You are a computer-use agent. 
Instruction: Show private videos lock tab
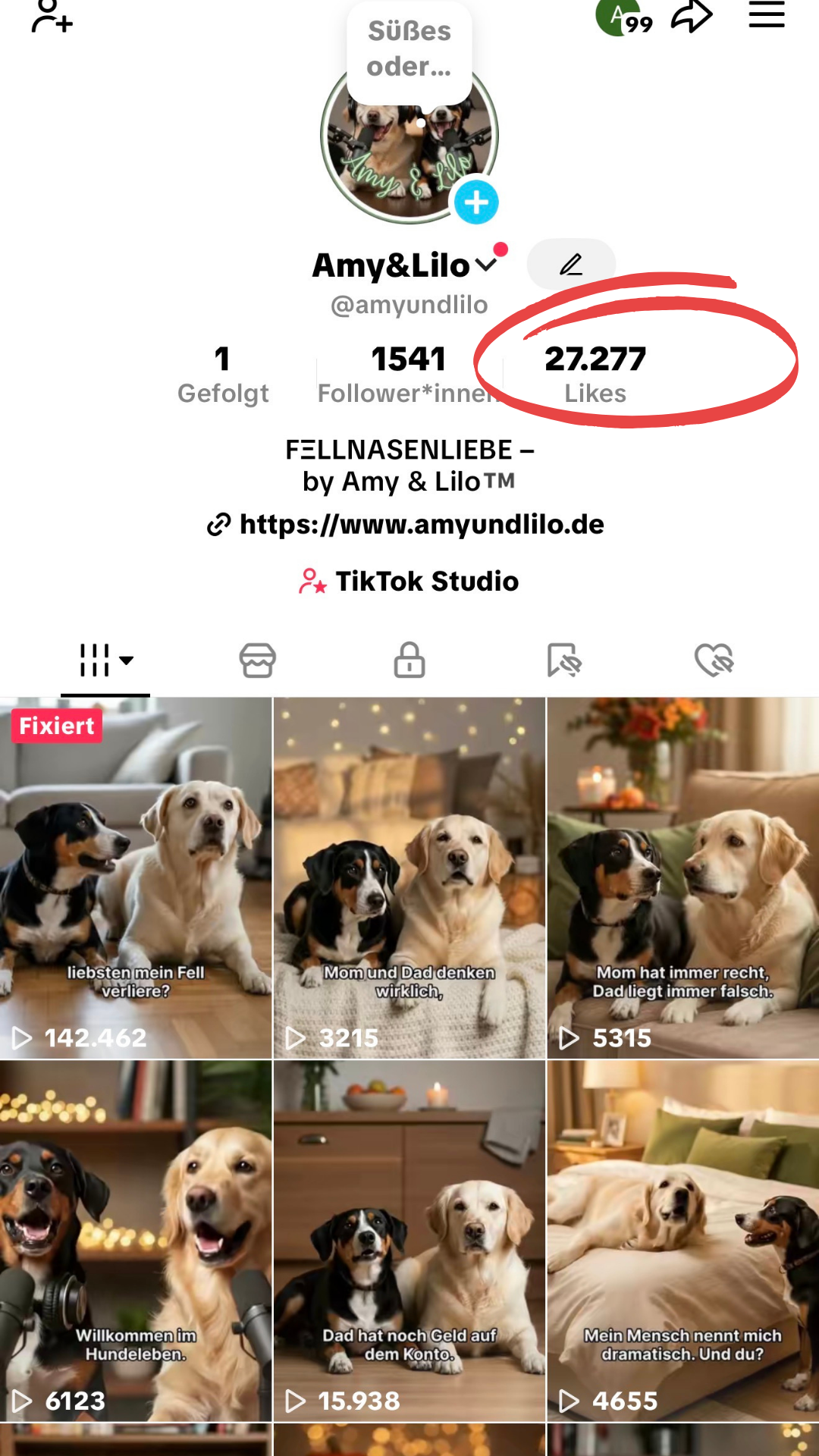click(x=409, y=660)
